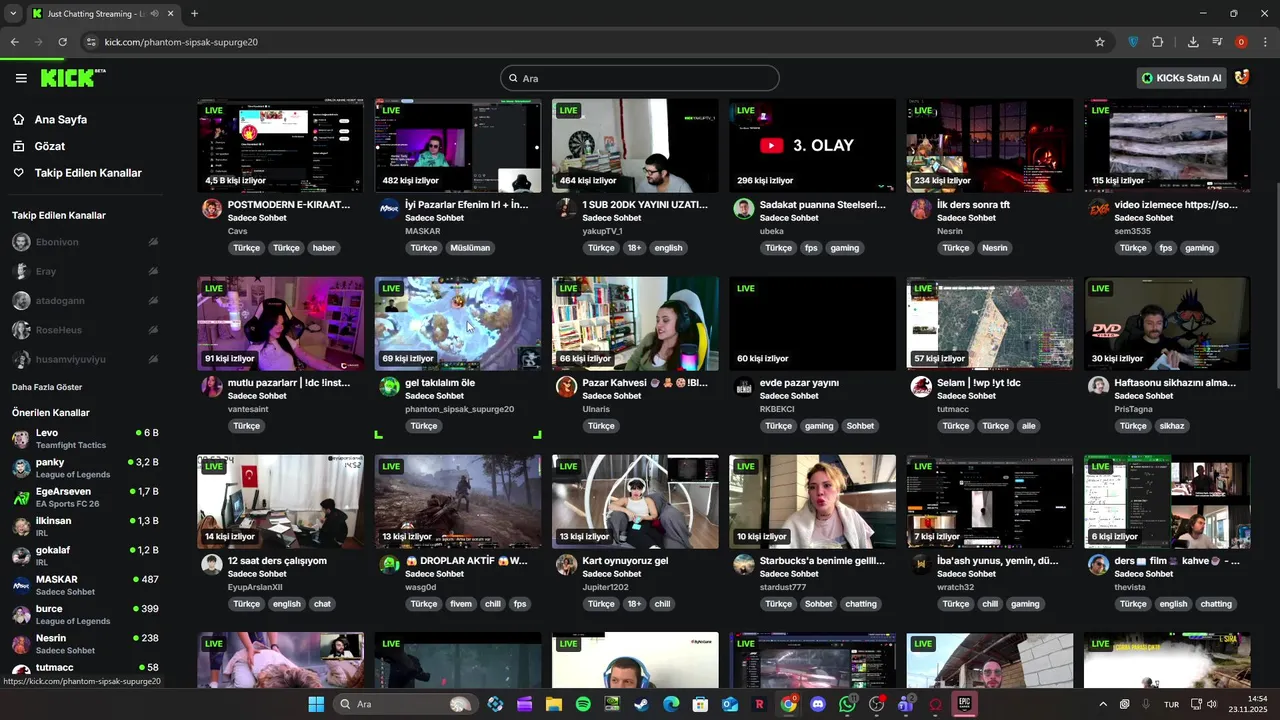This screenshot has height=720, width=1280.
Task: Open Chrome downloads icon
Action: [1193, 42]
